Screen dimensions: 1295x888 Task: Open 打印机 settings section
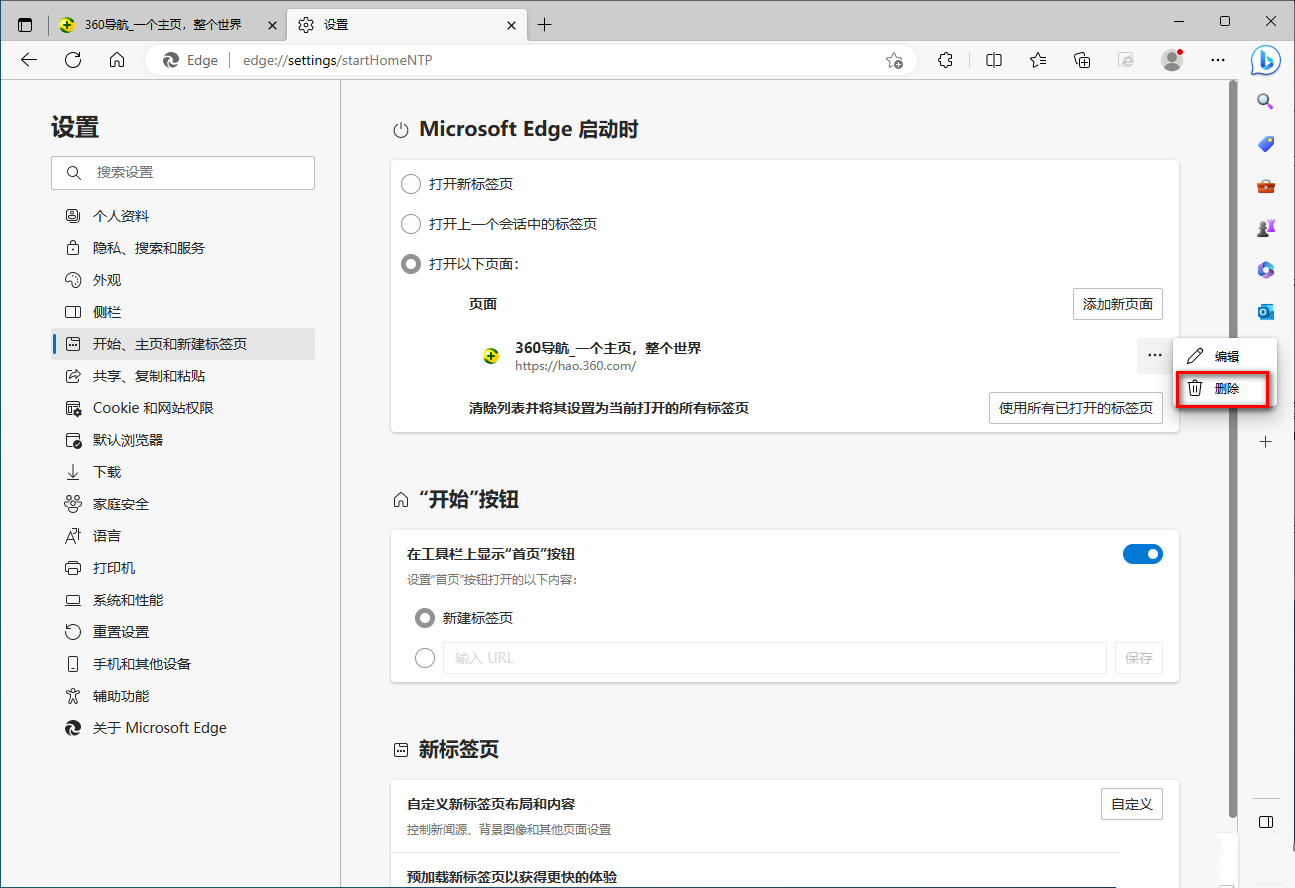[x=183, y=568]
